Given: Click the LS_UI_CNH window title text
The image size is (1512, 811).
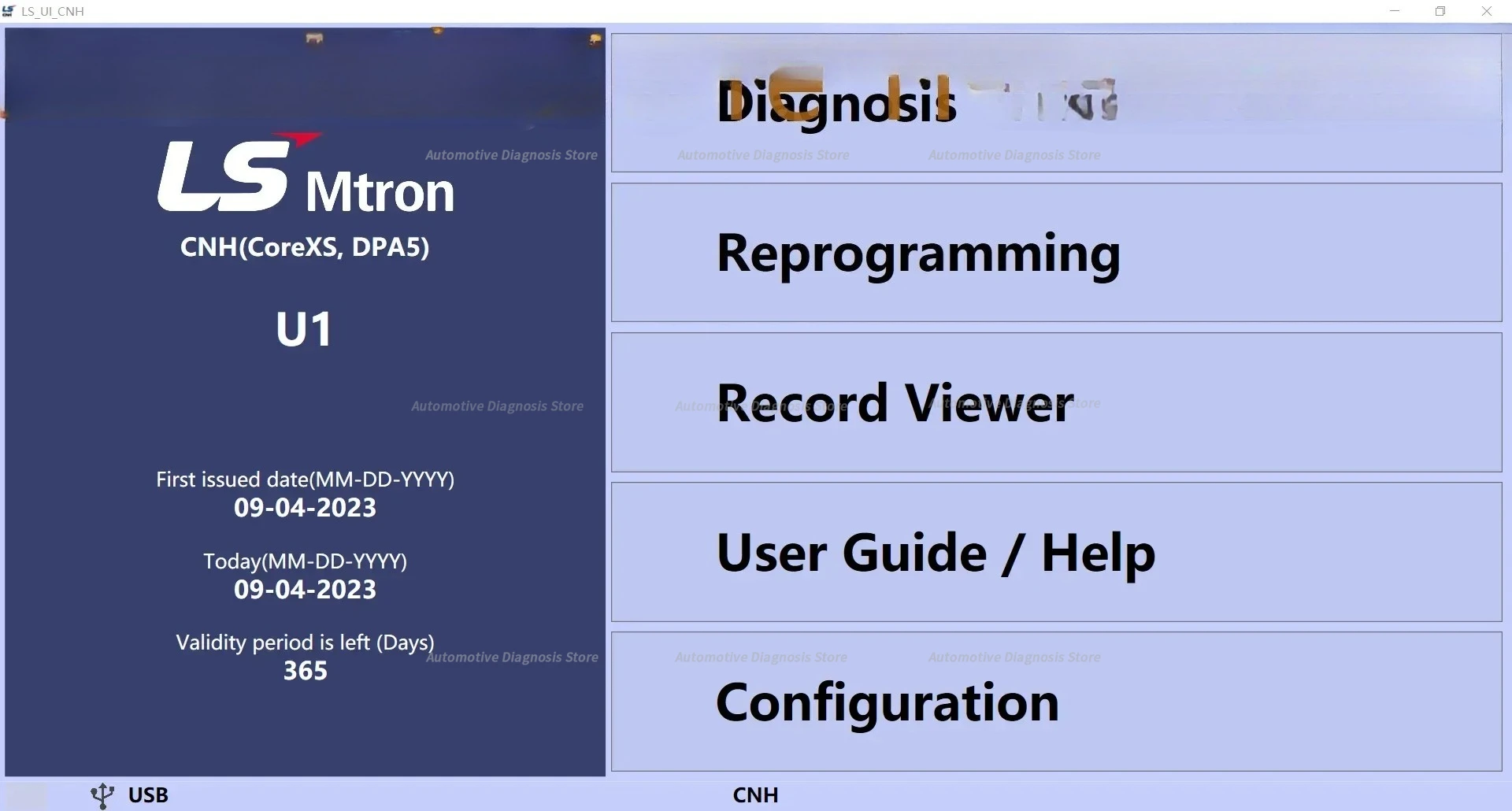Looking at the screenshot, I should (53, 11).
